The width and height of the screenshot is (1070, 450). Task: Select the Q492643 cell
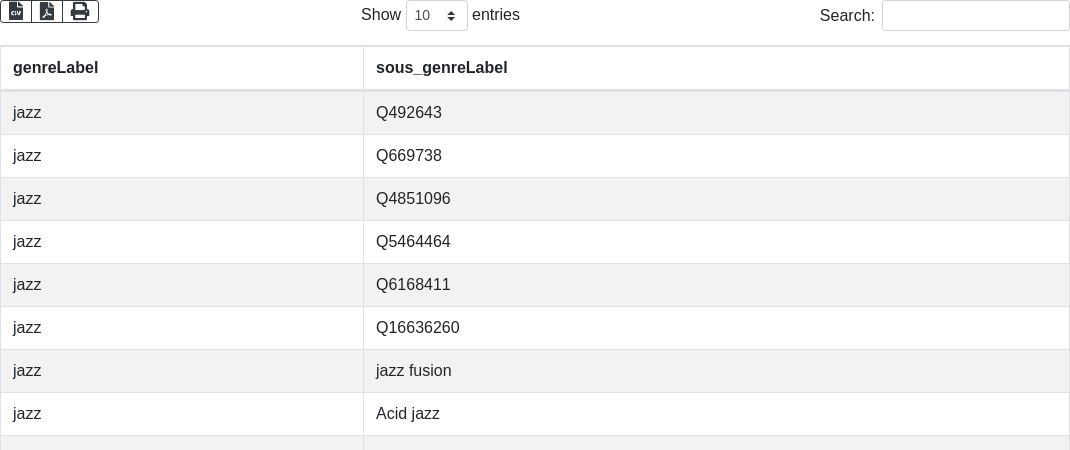(x=409, y=113)
